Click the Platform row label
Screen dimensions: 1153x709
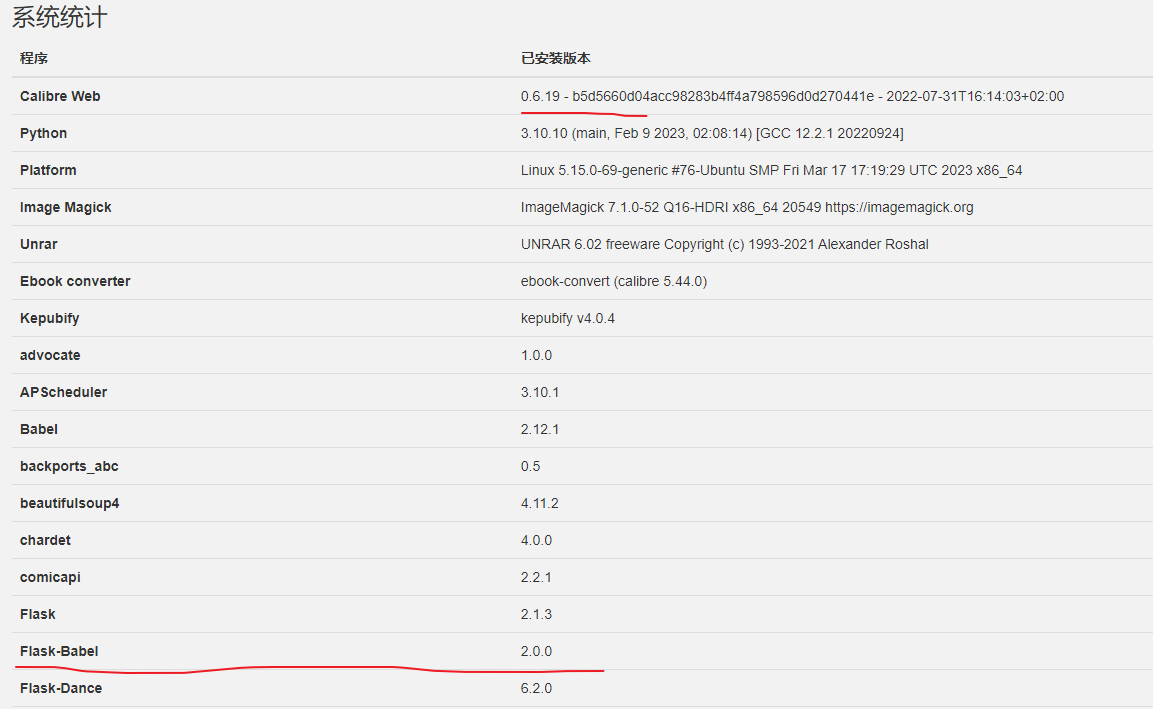[49, 170]
